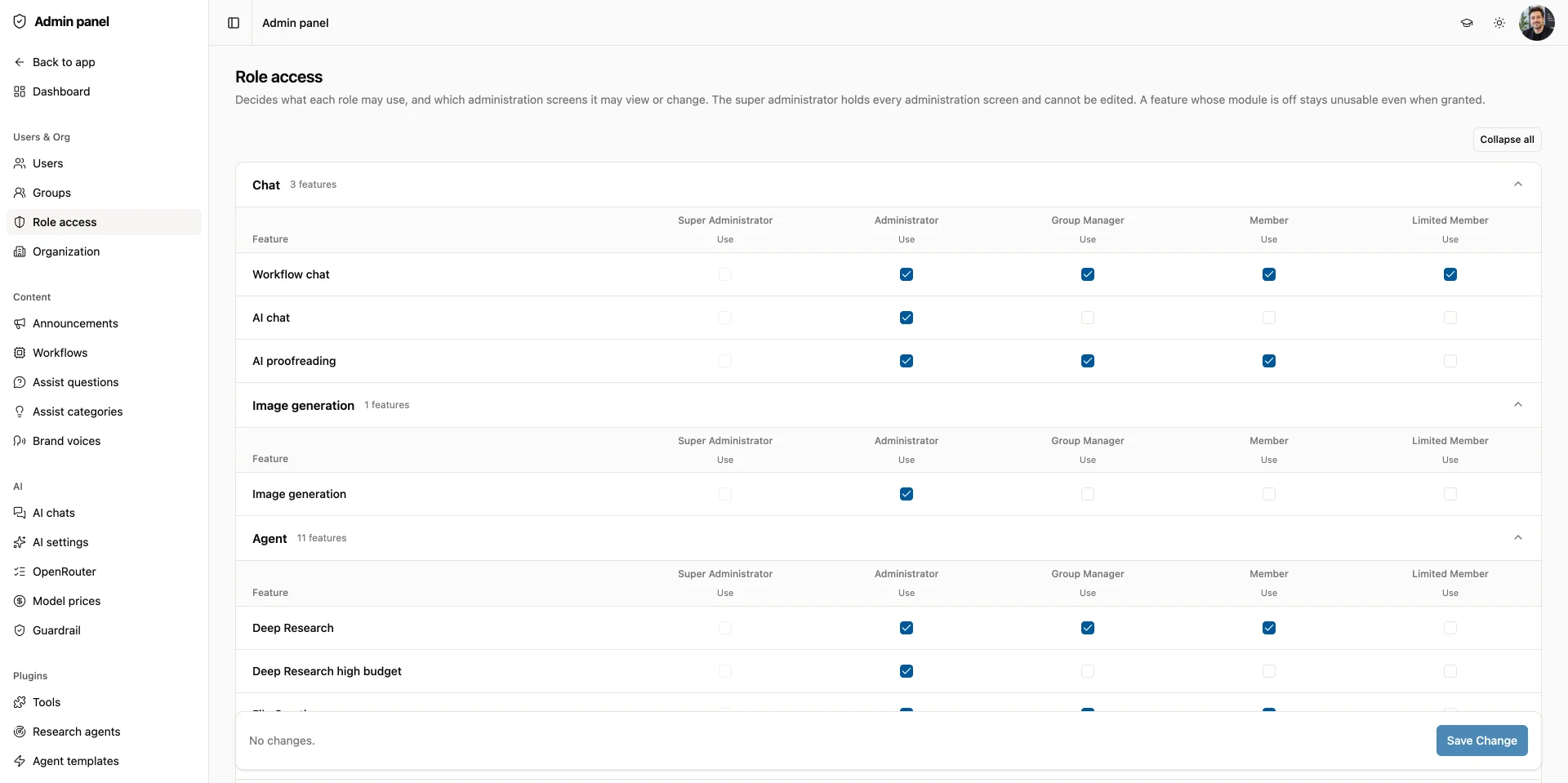
Task: Click the Brand voices icon
Action: pyautogui.click(x=20, y=441)
